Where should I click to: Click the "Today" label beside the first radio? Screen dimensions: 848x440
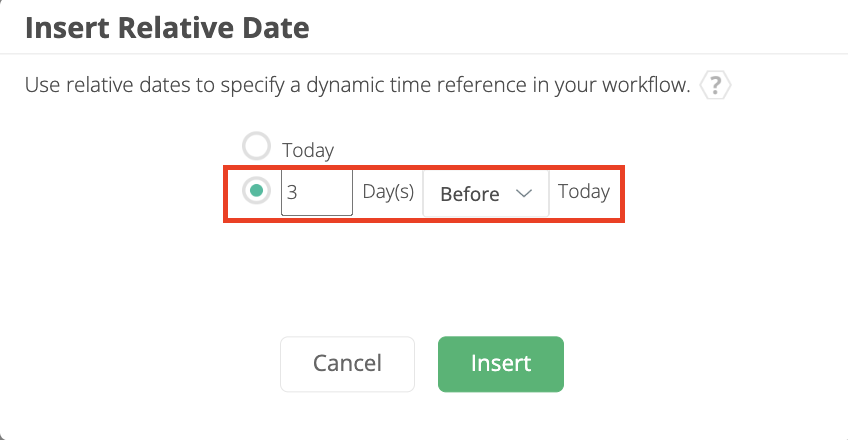308,150
